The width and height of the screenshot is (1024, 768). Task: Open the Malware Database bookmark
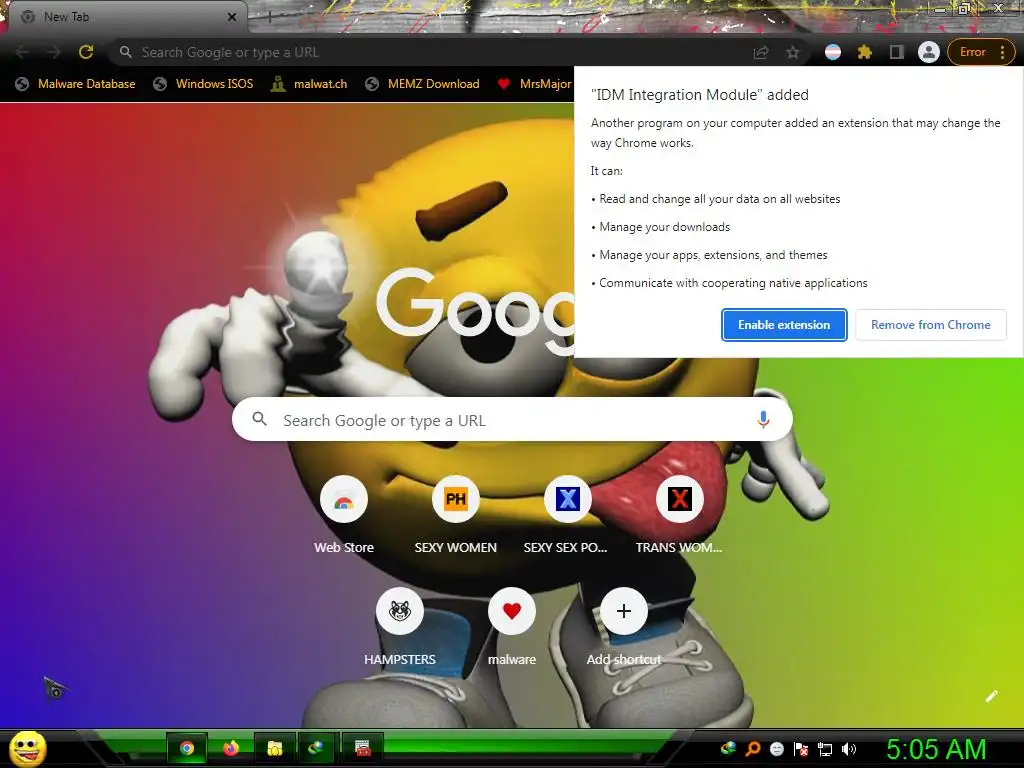76,84
